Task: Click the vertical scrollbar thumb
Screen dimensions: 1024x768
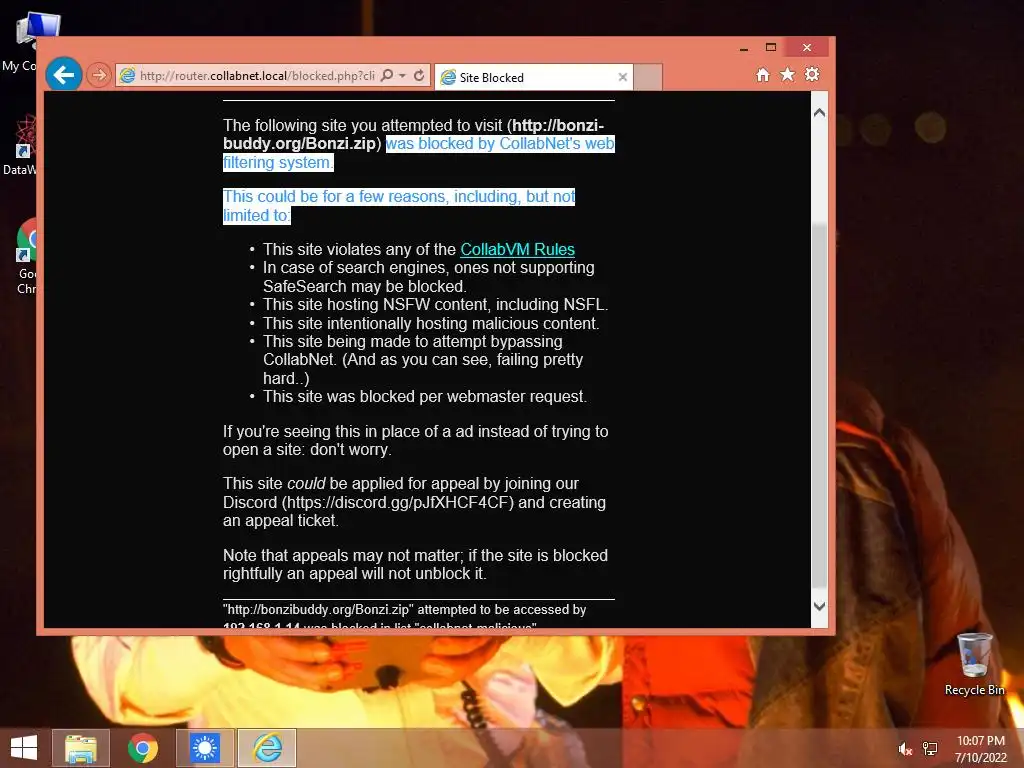Action: (x=819, y=405)
